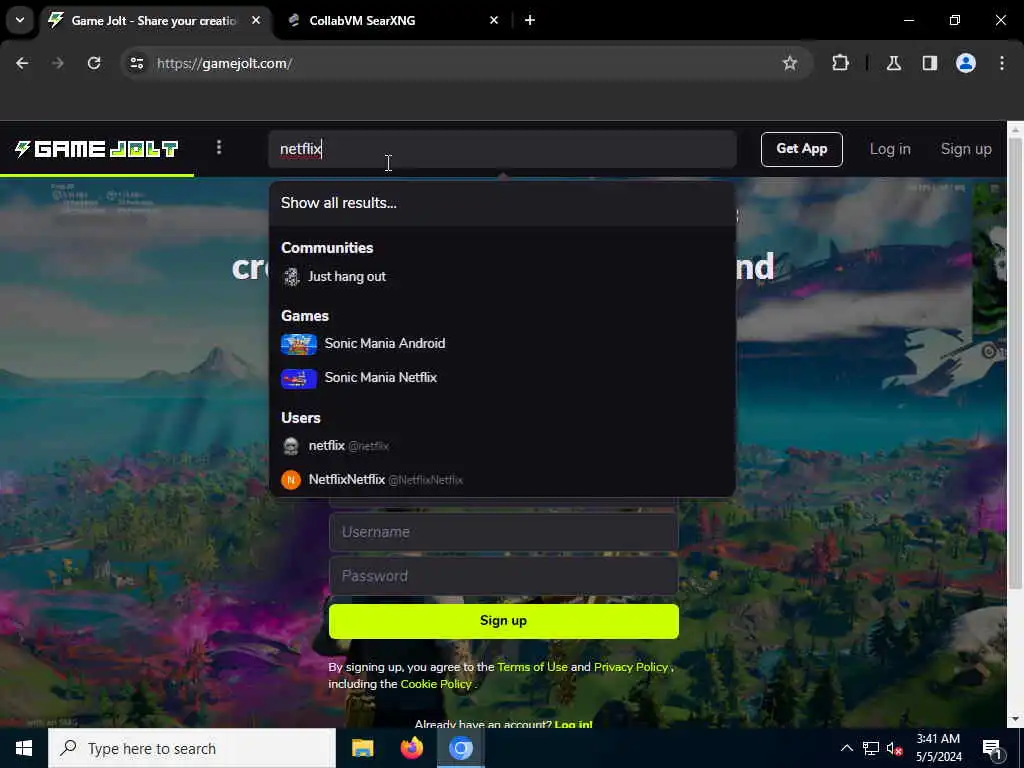Open the three-dot menu beside Game Jolt logo
1024x768 pixels.
[219, 148]
